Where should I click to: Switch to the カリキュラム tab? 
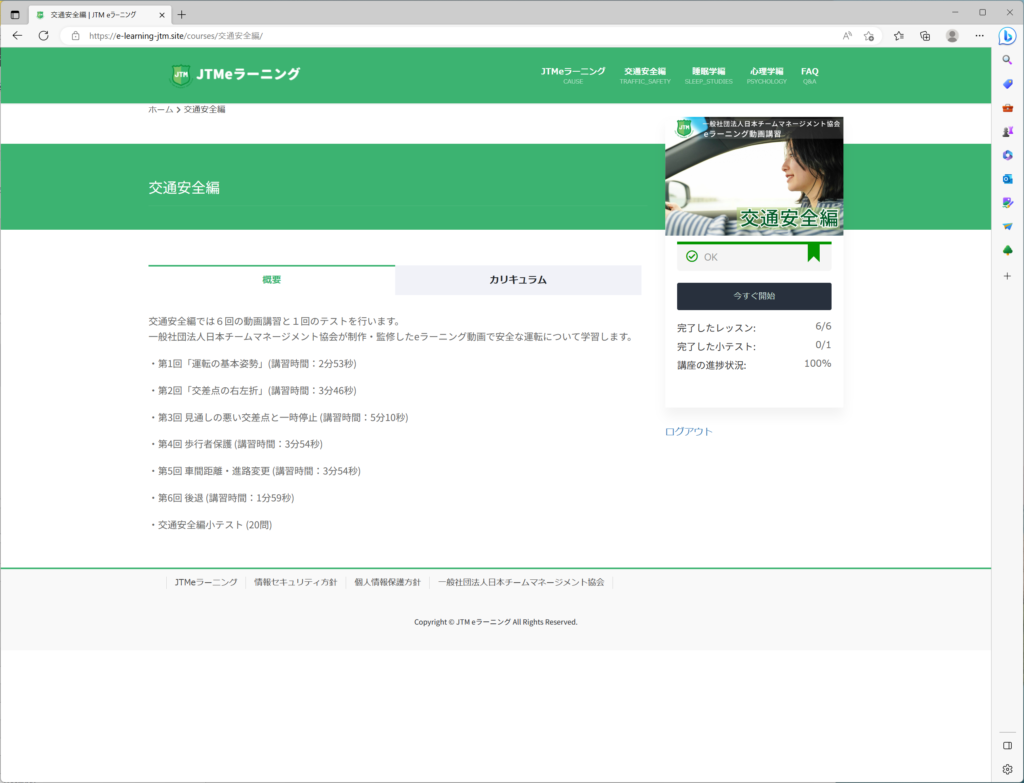(x=518, y=280)
